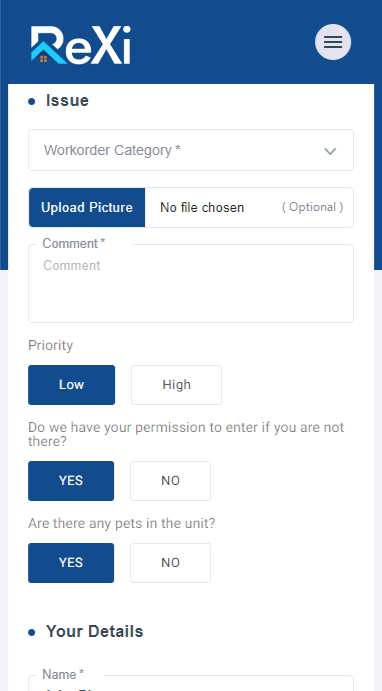Click the blue bullet beside Issue

coord(31,102)
